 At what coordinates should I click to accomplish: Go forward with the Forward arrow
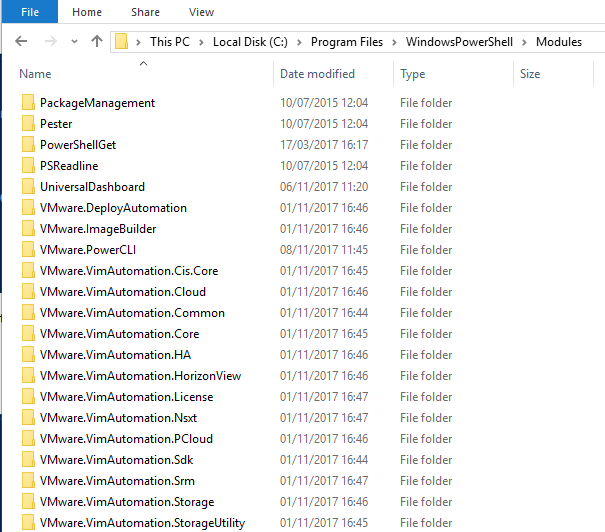(x=51, y=41)
